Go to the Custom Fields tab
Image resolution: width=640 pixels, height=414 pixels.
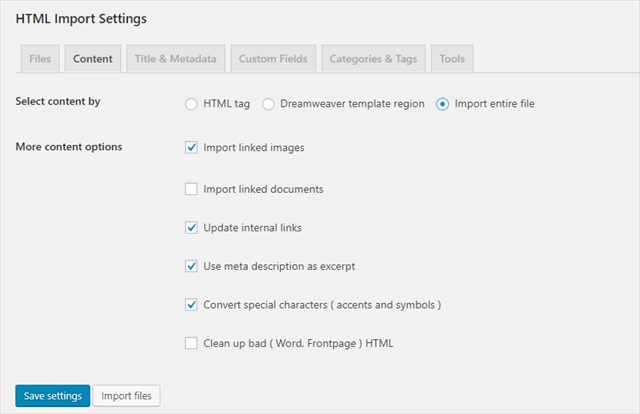pyautogui.click(x=274, y=59)
